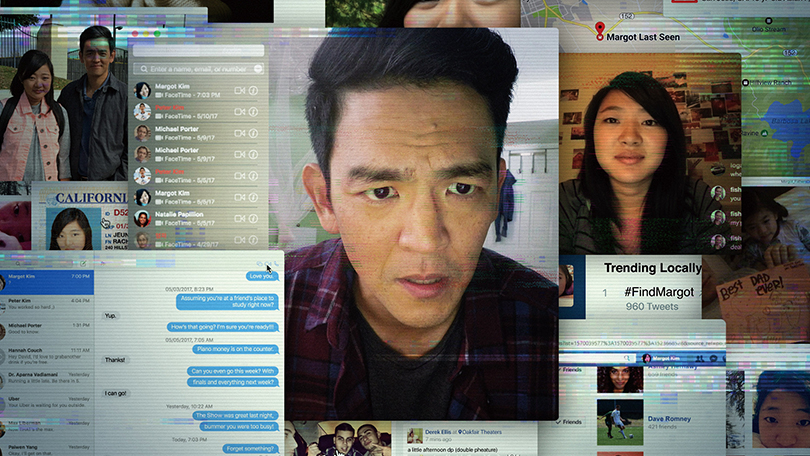Click Dave Romney's soccer profile thumbnail

[620, 422]
